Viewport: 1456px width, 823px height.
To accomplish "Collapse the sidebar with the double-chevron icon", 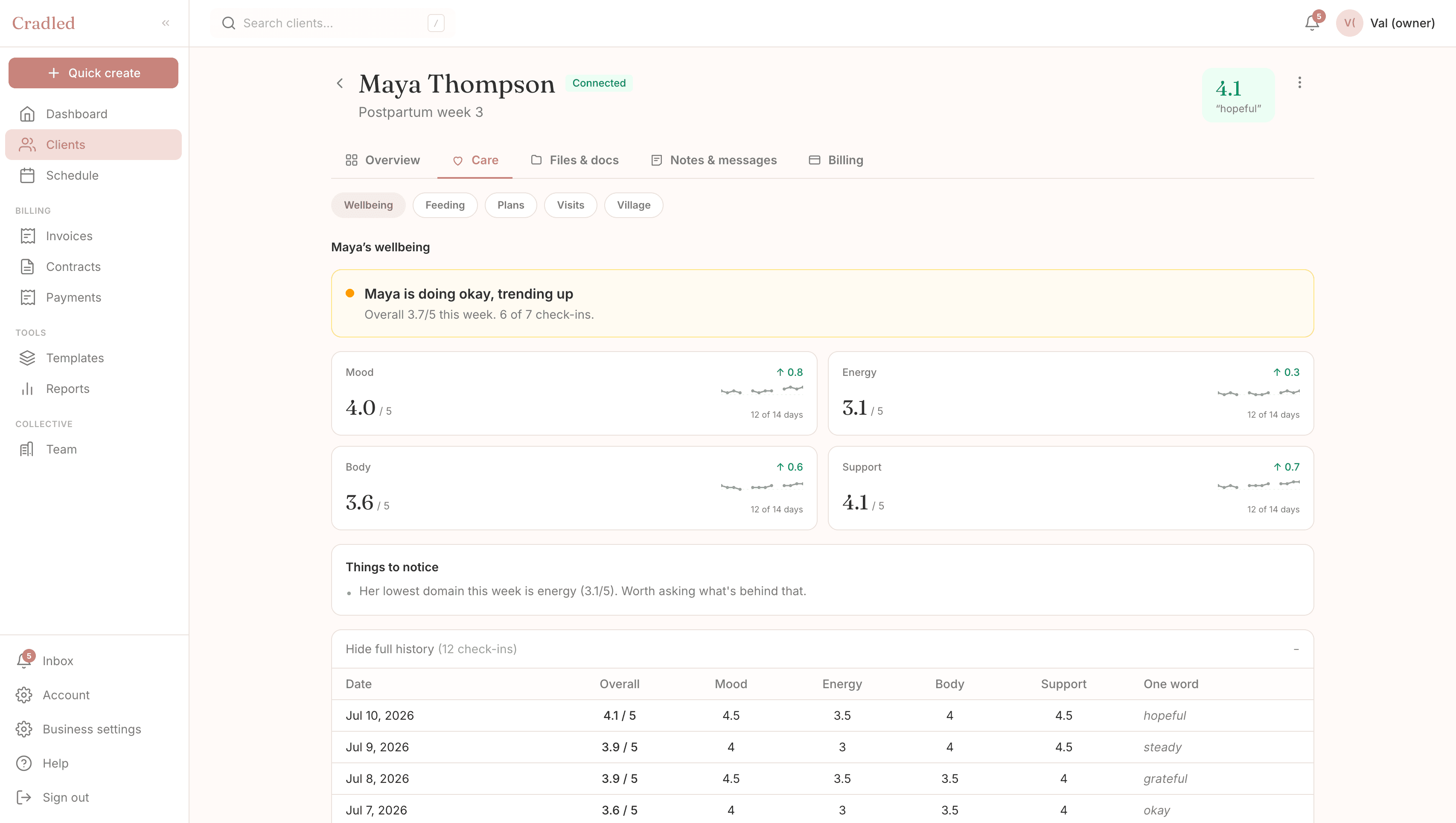I will pos(166,23).
